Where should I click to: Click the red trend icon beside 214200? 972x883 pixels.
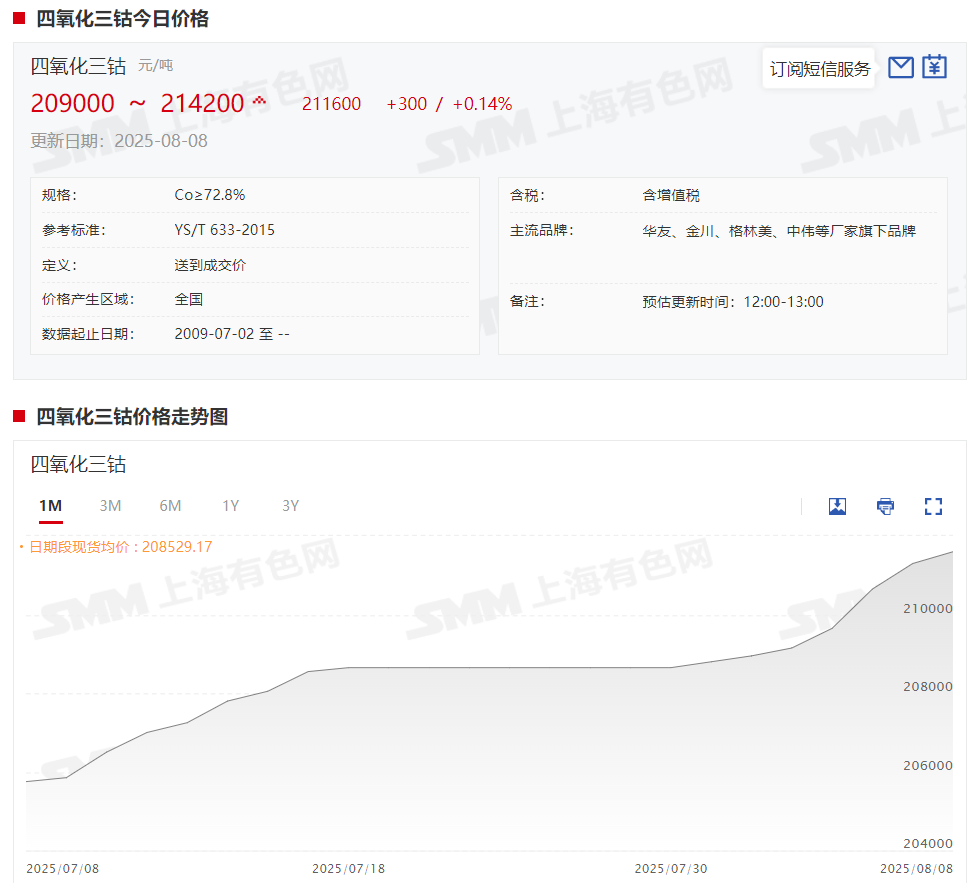coord(259,100)
